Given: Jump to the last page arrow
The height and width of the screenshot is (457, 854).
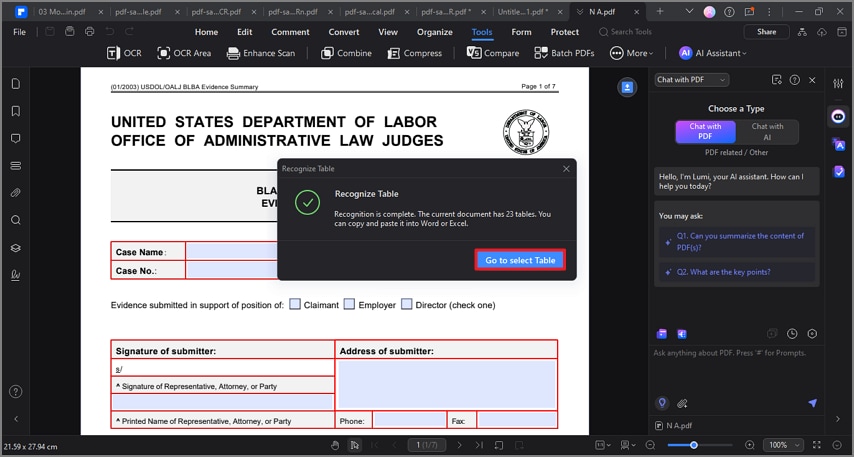Looking at the screenshot, I should click(479, 445).
